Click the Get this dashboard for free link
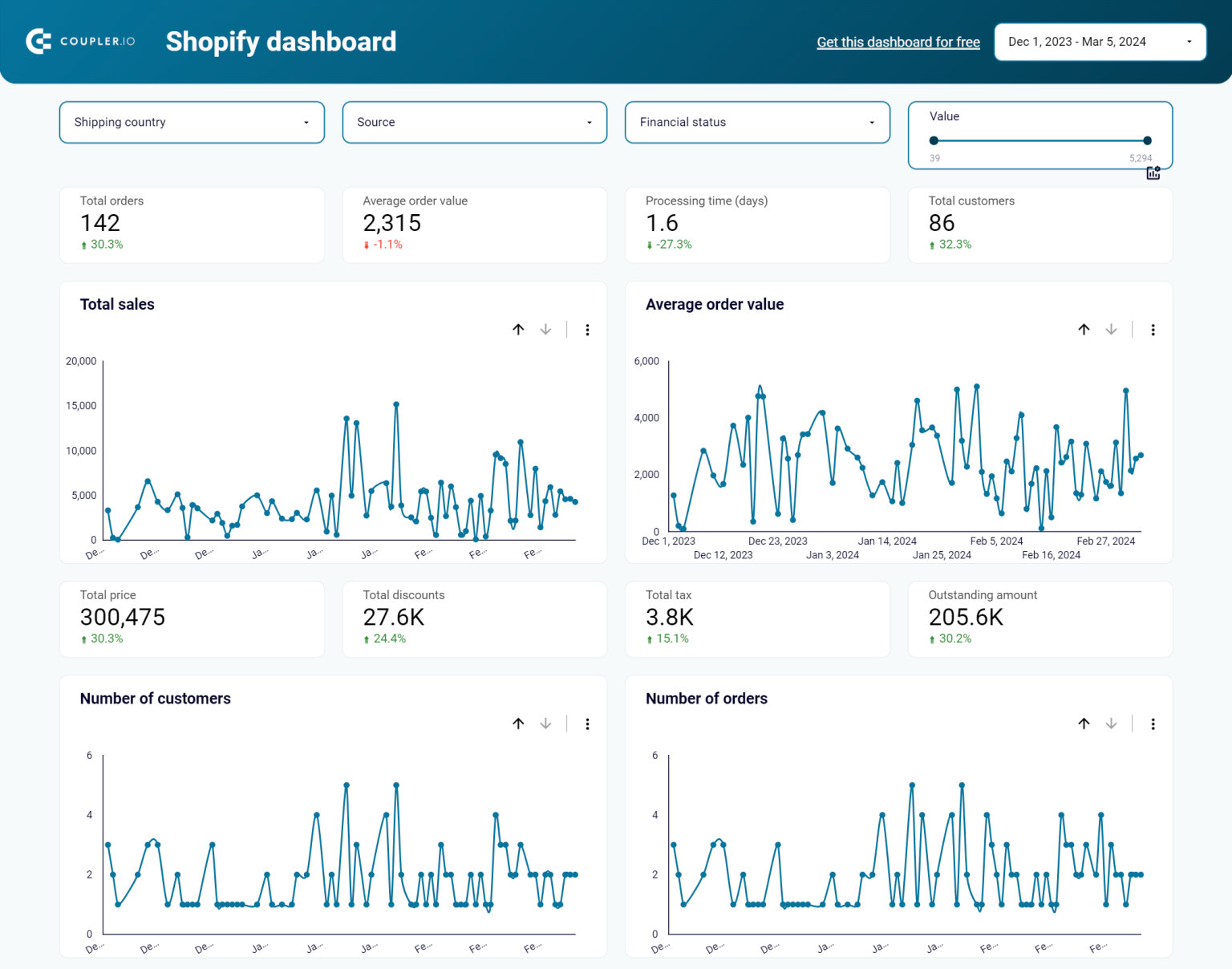The image size is (1232, 969). [x=898, y=42]
